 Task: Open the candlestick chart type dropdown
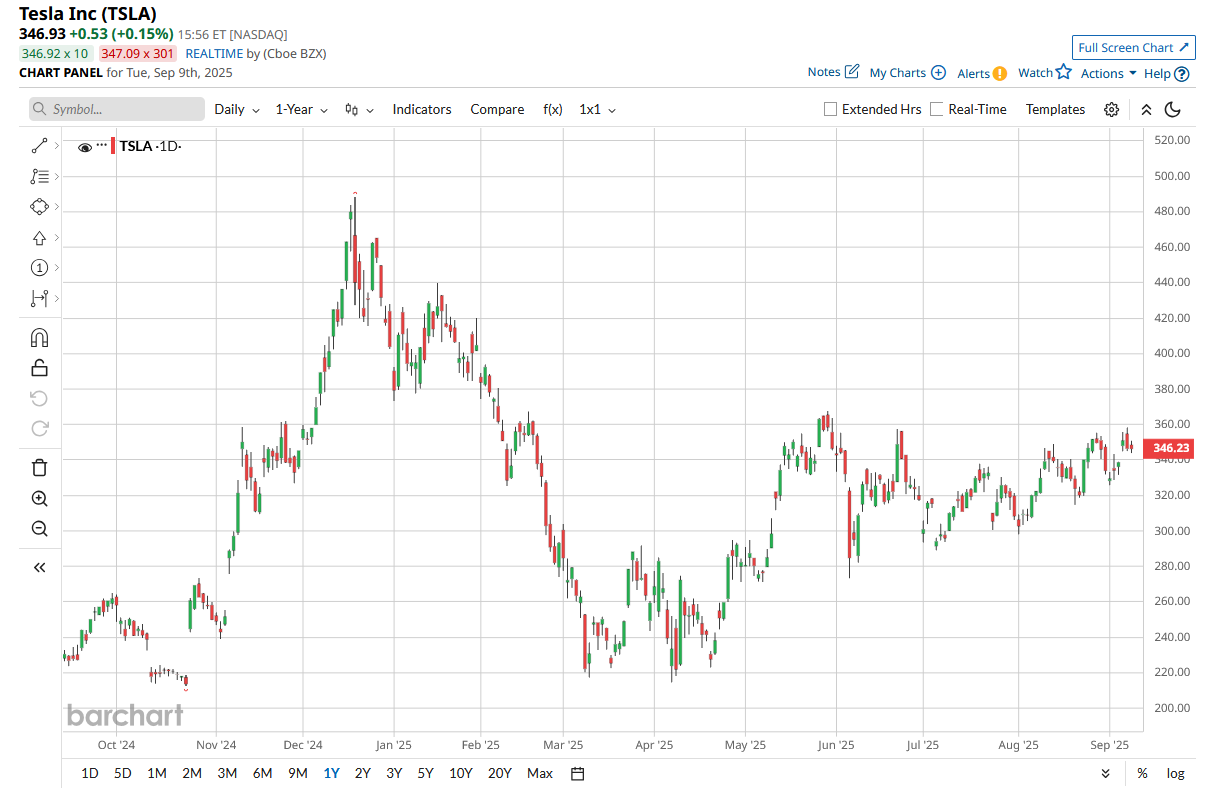point(359,109)
